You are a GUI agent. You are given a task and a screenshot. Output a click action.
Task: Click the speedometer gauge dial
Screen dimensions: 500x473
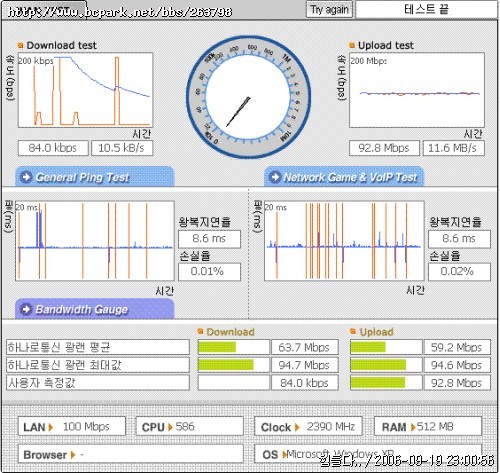point(248,97)
